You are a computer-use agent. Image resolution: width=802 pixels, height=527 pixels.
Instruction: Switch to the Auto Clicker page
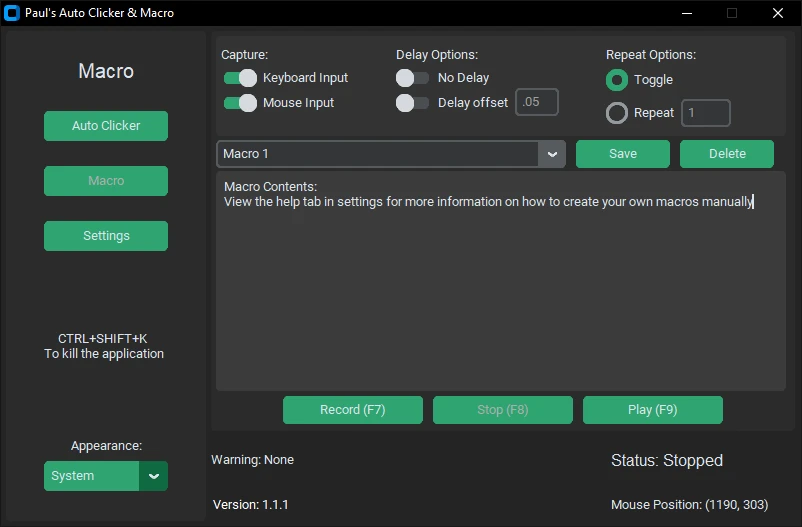pyautogui.click(x=106, y=126)
